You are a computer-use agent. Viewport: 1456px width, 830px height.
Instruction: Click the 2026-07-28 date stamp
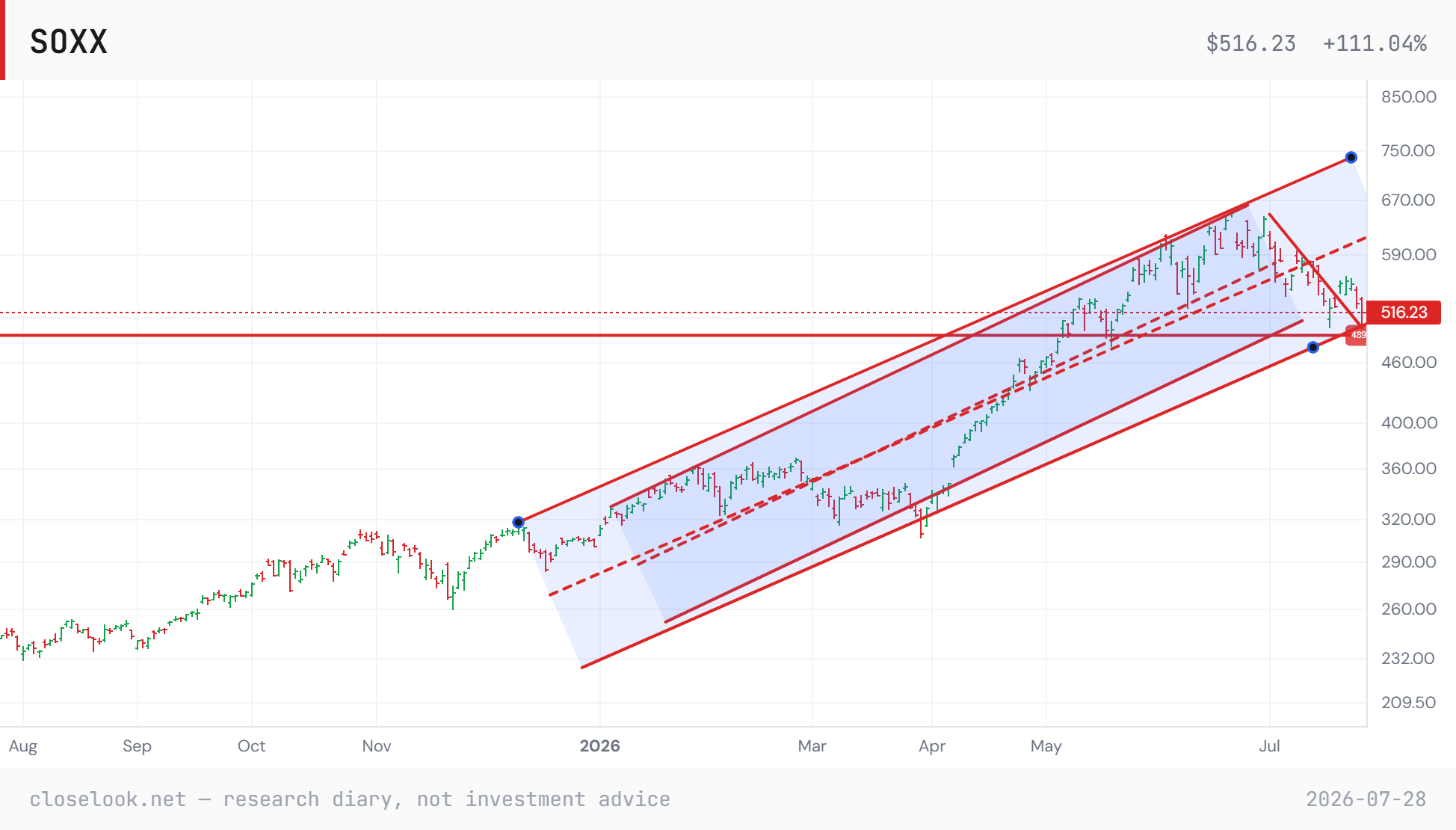[x=1366, y=799]
